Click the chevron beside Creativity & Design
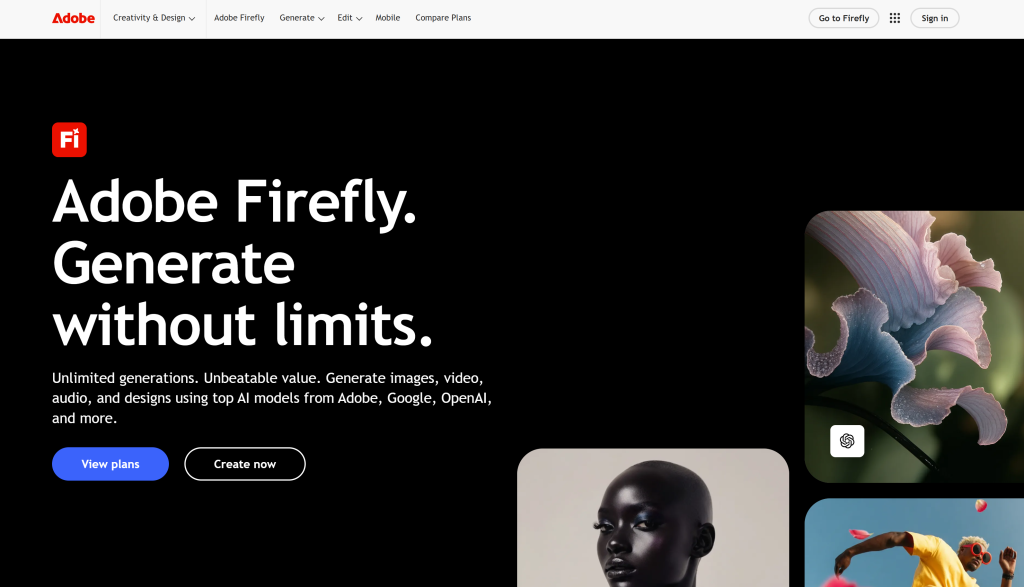Viewport: 1024px width, 587px height. tap(192, 19)
